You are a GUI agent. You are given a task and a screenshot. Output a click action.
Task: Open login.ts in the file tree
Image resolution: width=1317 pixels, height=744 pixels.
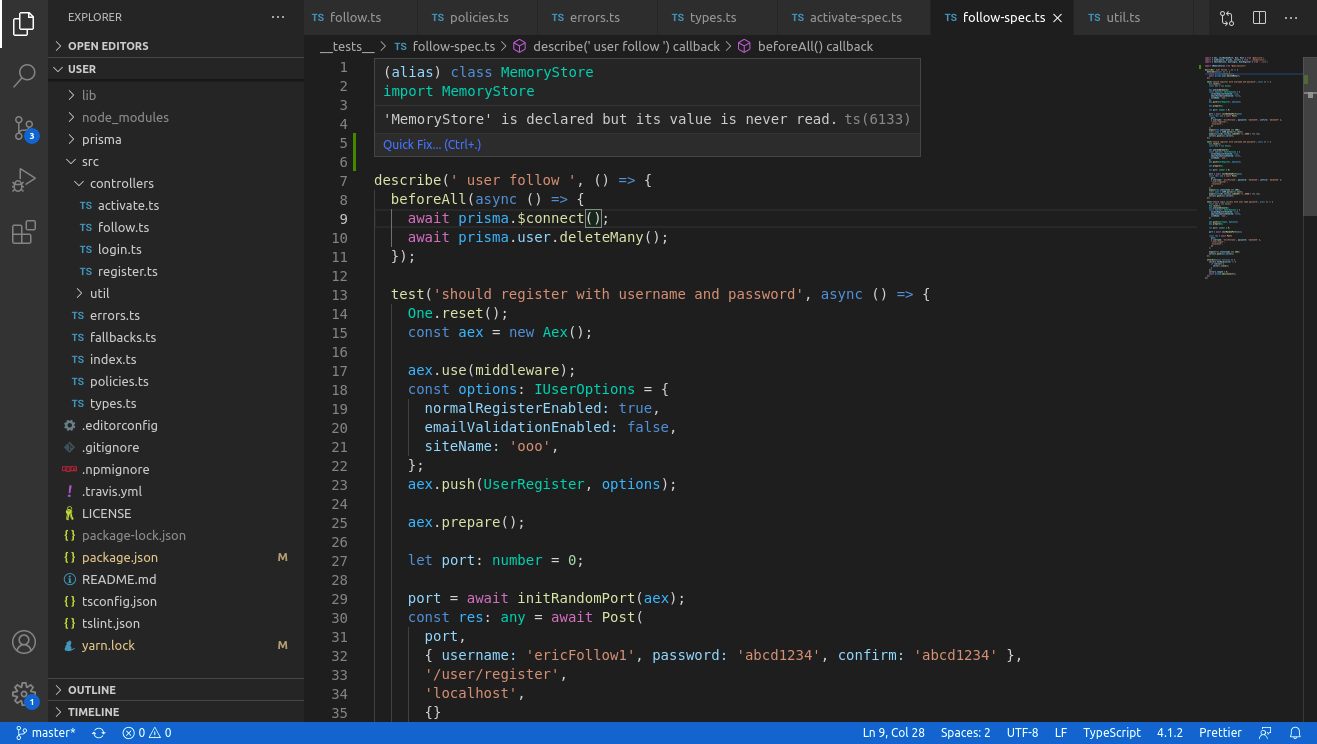click(176, 249)
